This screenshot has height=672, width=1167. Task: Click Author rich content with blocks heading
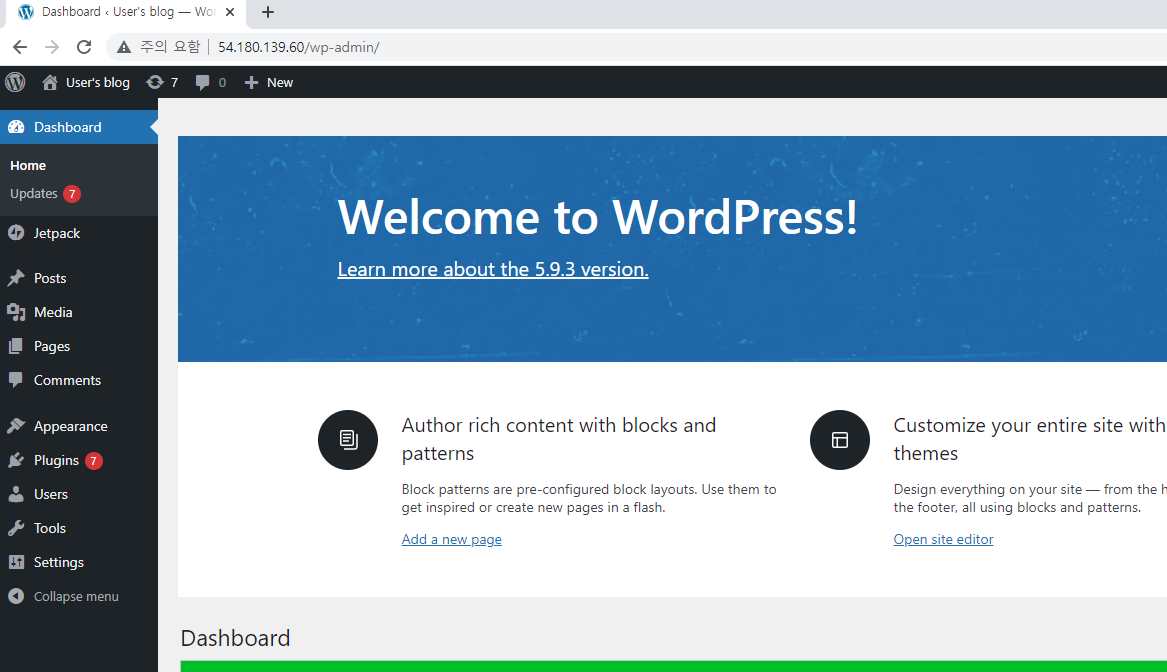click(559, 439)
